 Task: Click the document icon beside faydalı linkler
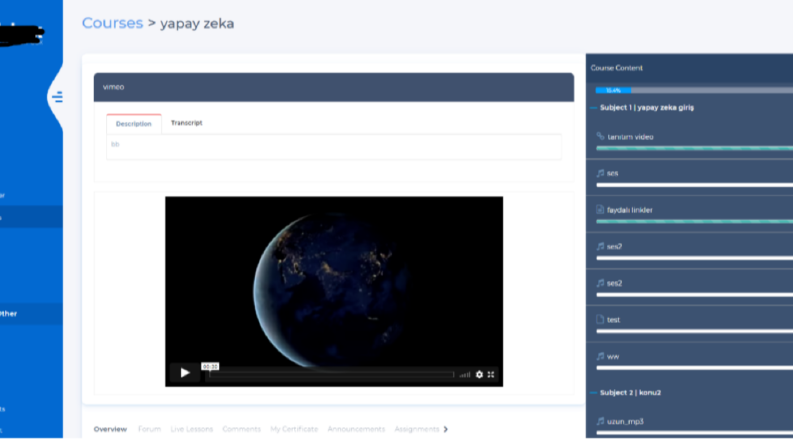[x=600, y=209]
